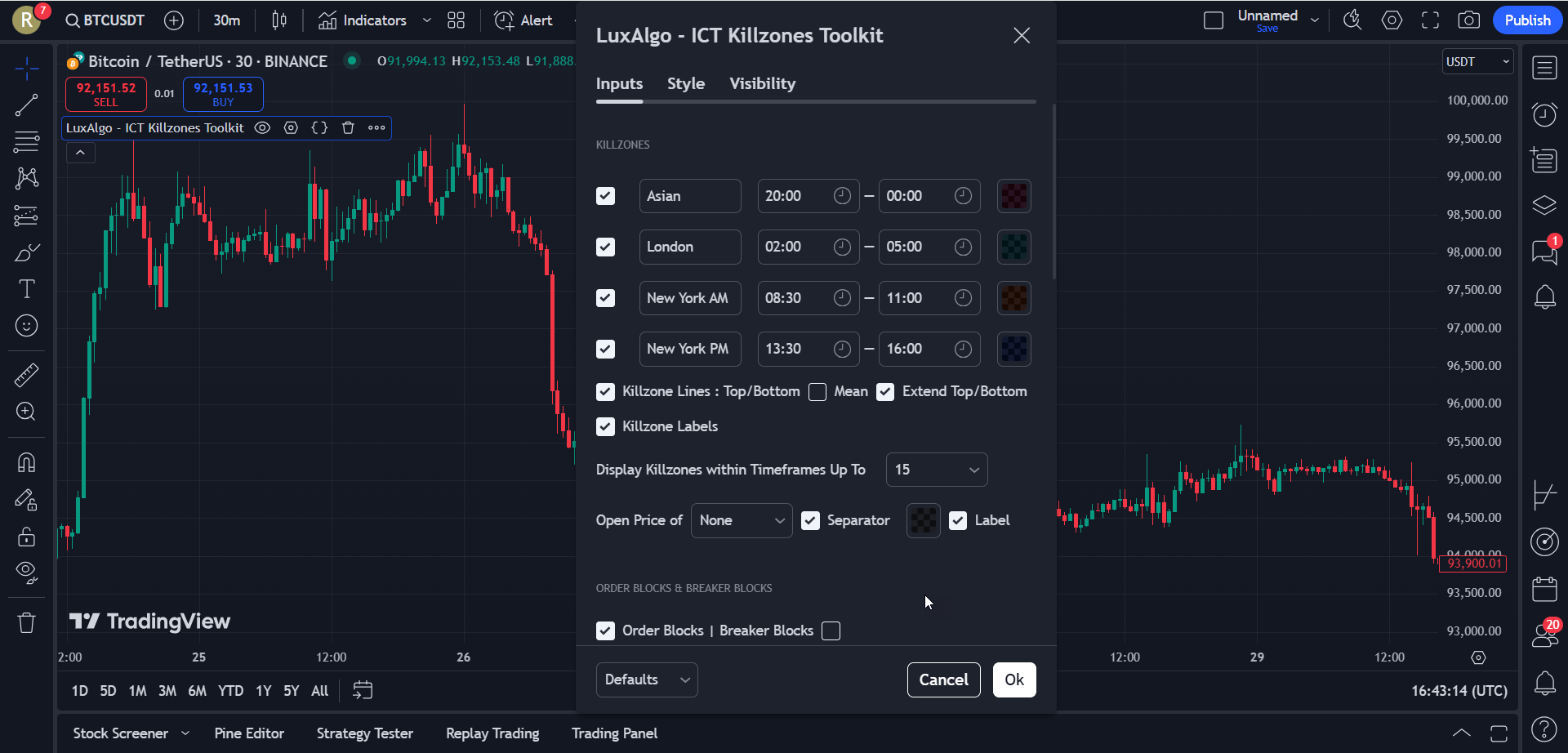Open chats panel with notification badge
Image resolution: width=1568 pixels, height=753 pixels.
[x=1544, y=251]
